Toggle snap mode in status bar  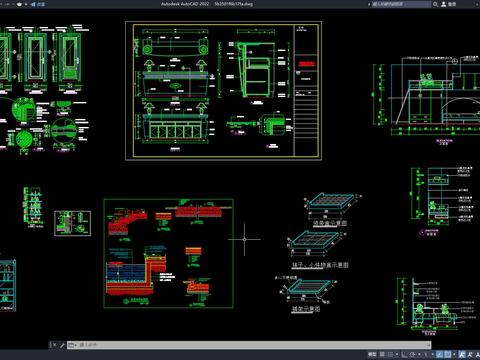click(x=391, y=354)
